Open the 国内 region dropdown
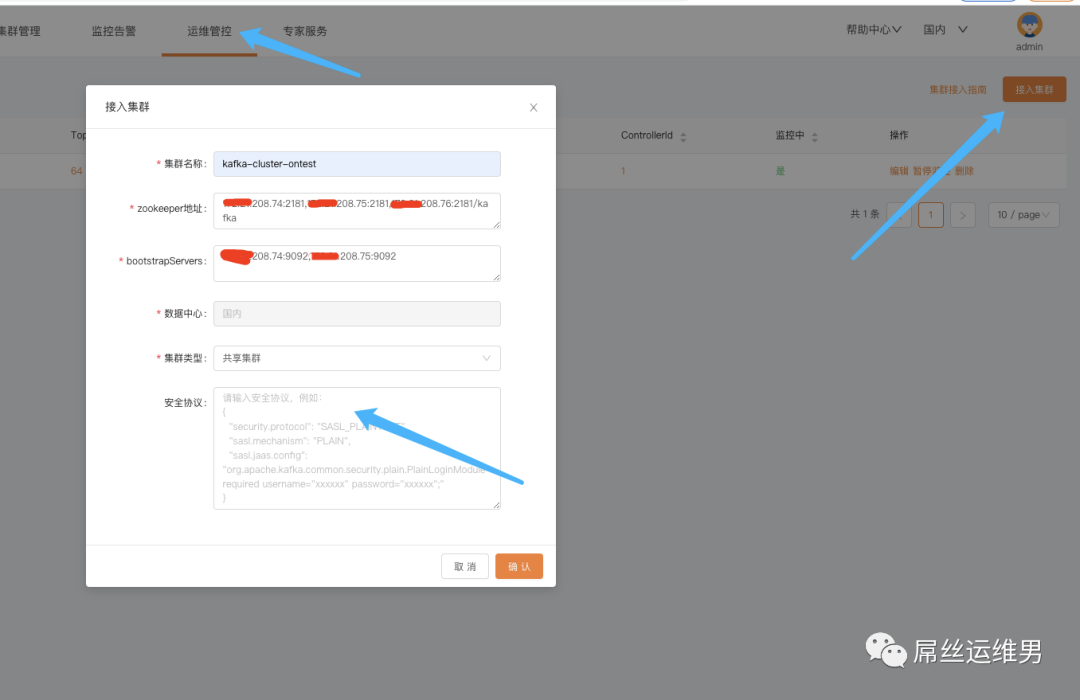1080x700 pixels. [946, 30]
